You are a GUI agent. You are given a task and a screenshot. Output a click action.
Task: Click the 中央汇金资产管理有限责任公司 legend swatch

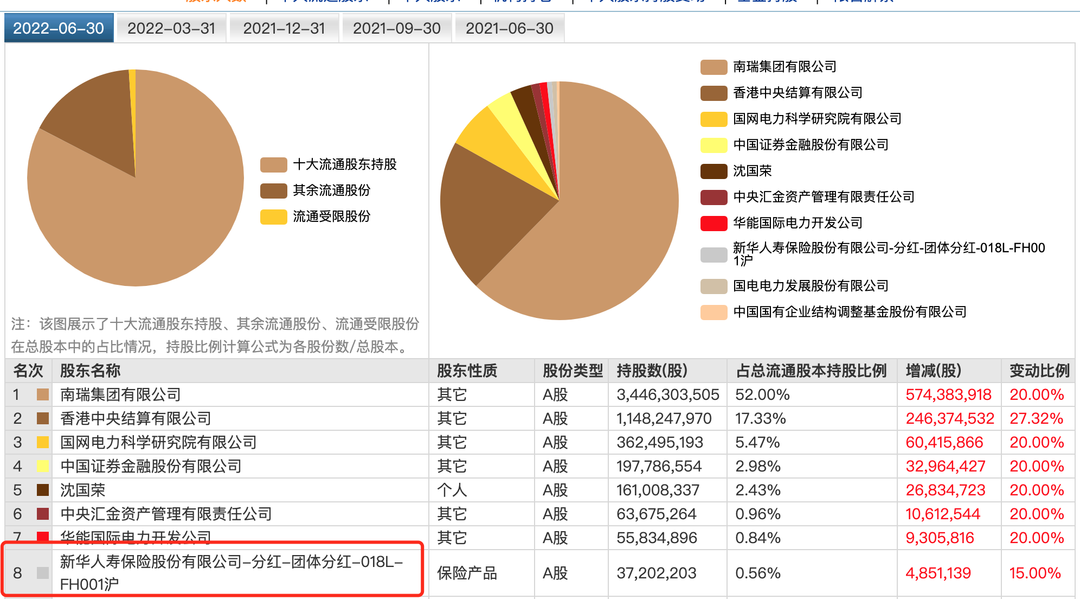tap(714, 198)
